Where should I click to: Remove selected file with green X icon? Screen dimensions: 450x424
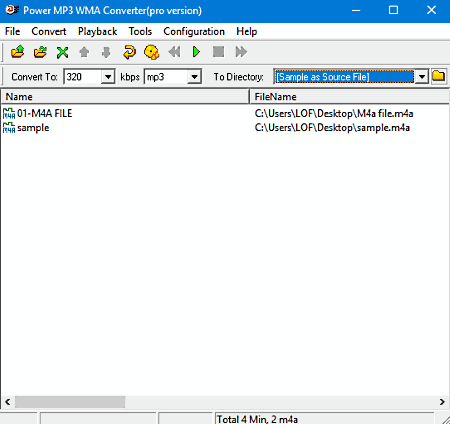(x=62, y=52)
